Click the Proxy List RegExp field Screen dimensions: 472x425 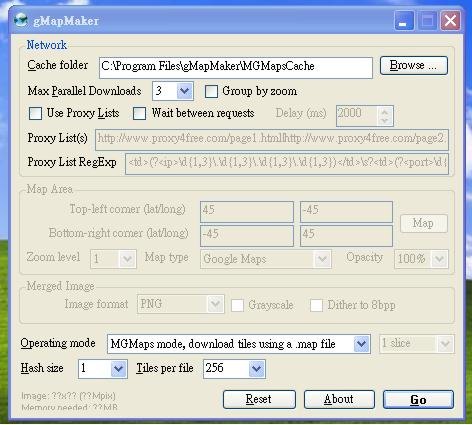pyautogui.click(x=287, y=164)
